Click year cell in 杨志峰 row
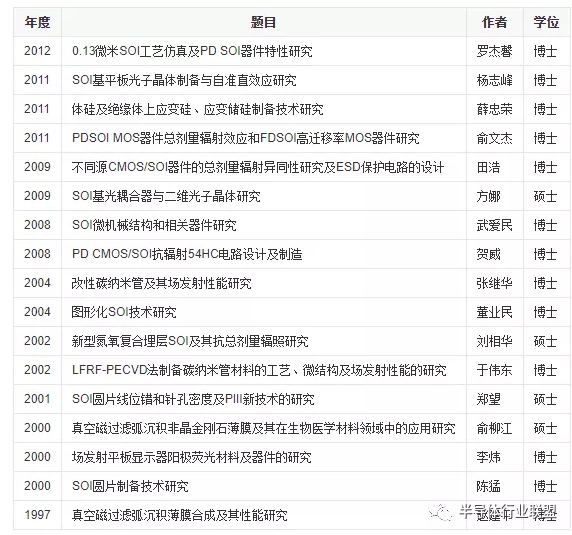The image size is (572, 535). coord(37,80)
